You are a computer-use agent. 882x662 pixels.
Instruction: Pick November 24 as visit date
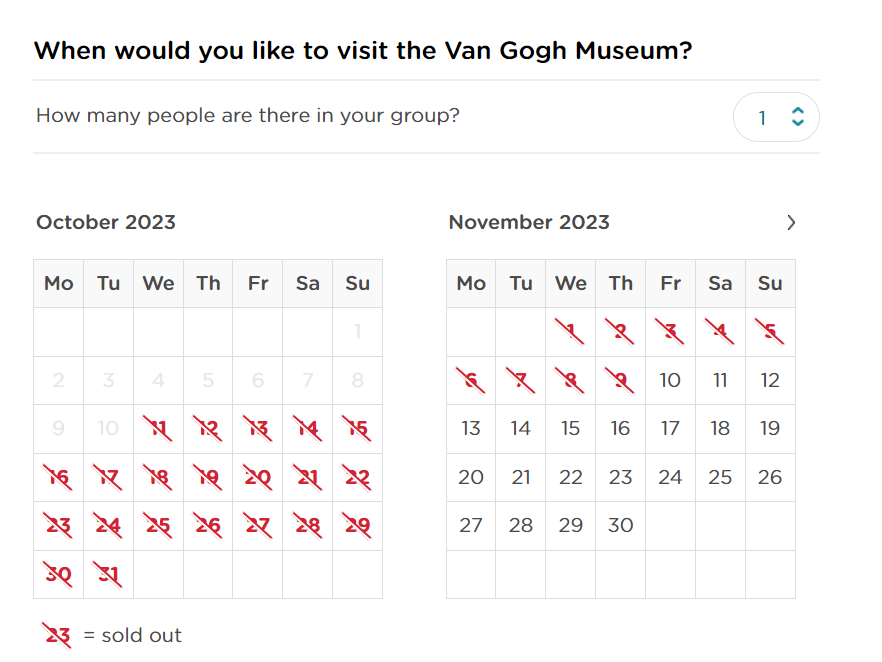point(670,478)
